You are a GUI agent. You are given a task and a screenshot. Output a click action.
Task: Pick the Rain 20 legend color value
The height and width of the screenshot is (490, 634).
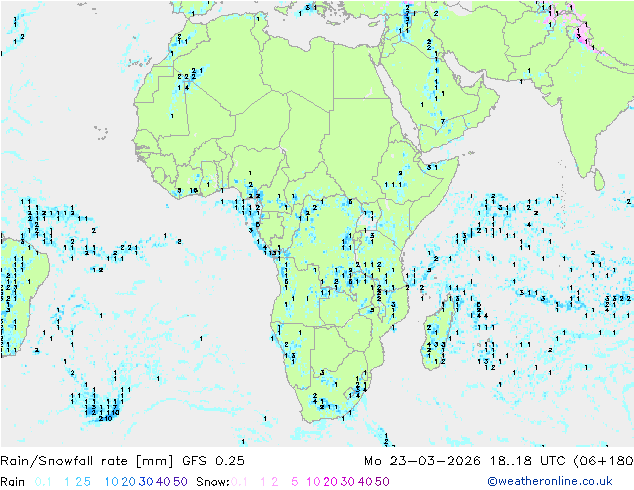tap(129, 482)
